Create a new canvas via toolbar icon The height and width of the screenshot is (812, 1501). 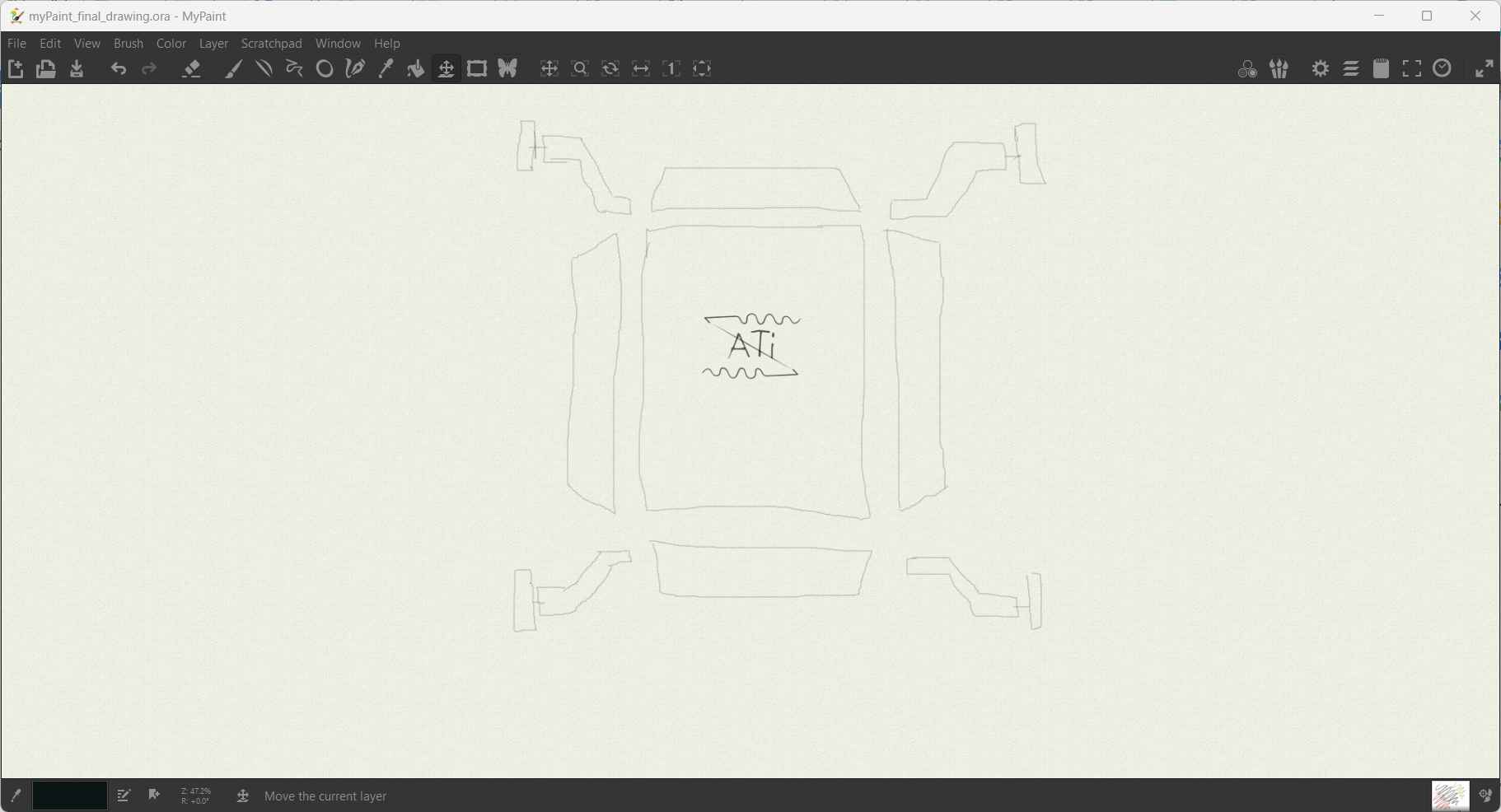pos(16,69)
